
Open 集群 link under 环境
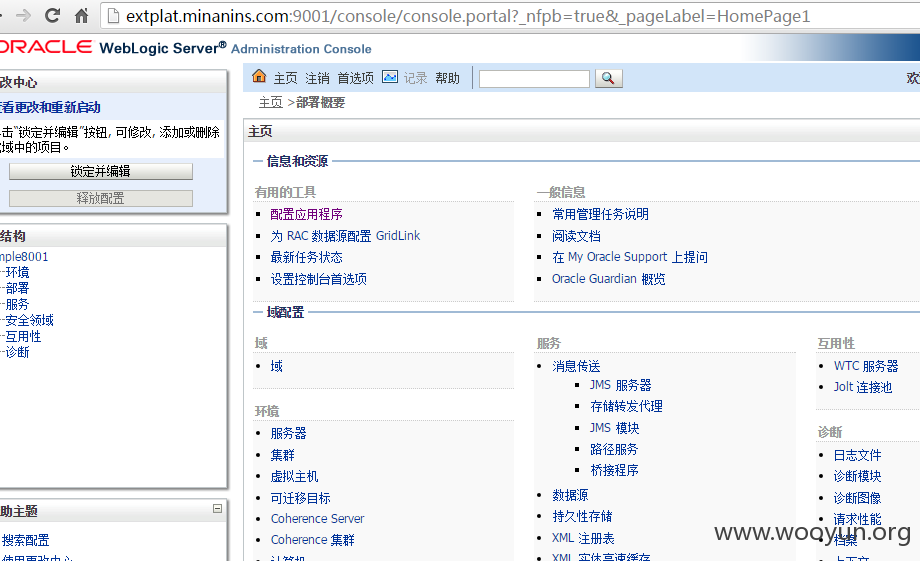coord(282,455)
